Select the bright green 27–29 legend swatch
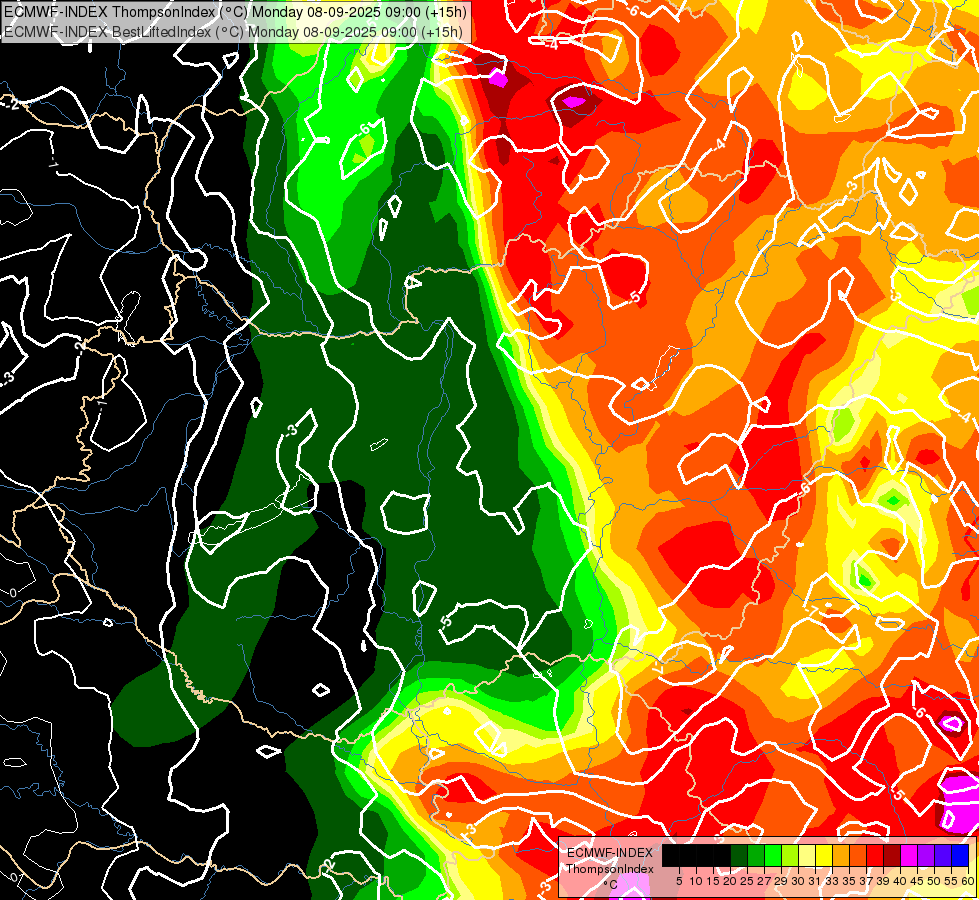 (x=773, y=855)
